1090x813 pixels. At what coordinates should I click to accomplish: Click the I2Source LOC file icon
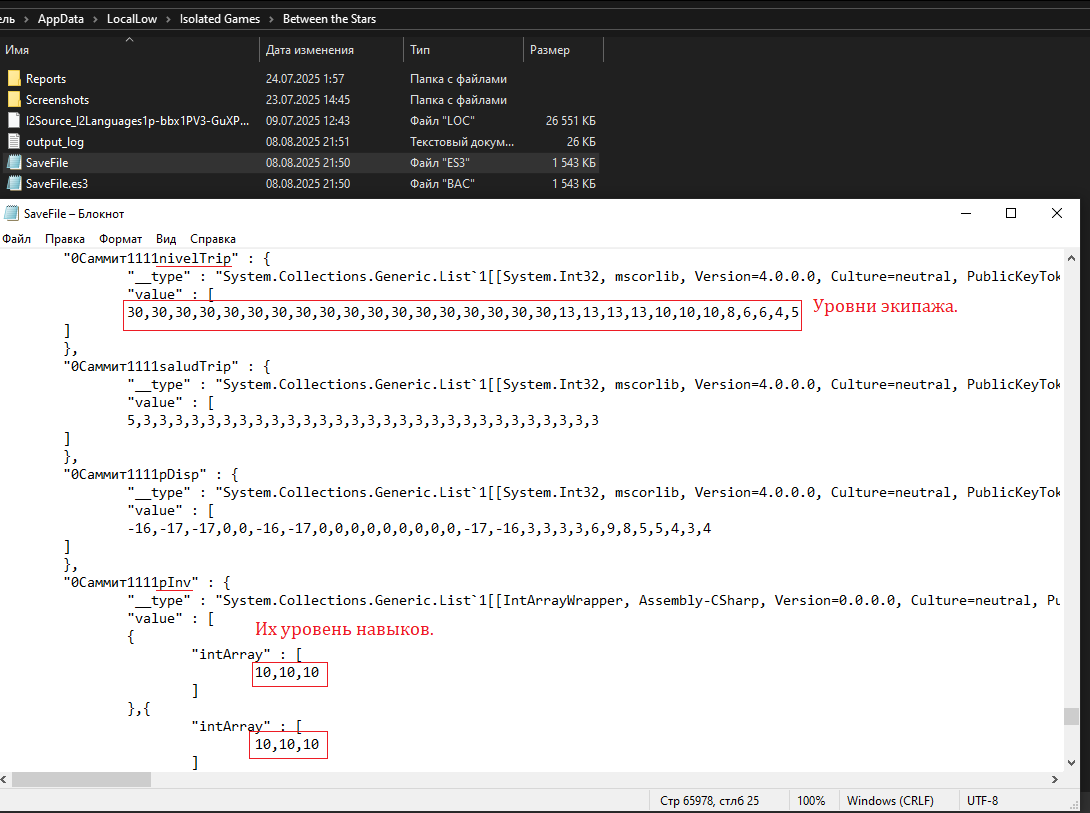[14, 121]
